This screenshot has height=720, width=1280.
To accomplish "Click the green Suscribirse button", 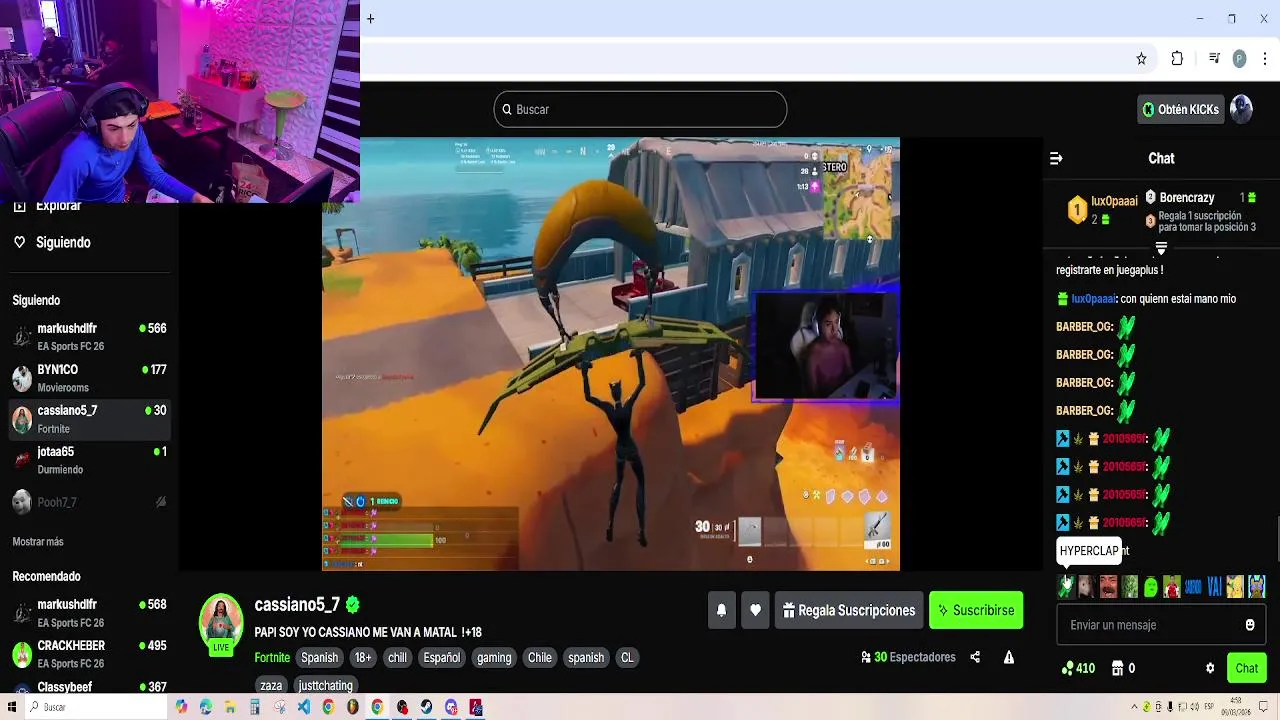I will pyautogui.click(x=976, y=610).
